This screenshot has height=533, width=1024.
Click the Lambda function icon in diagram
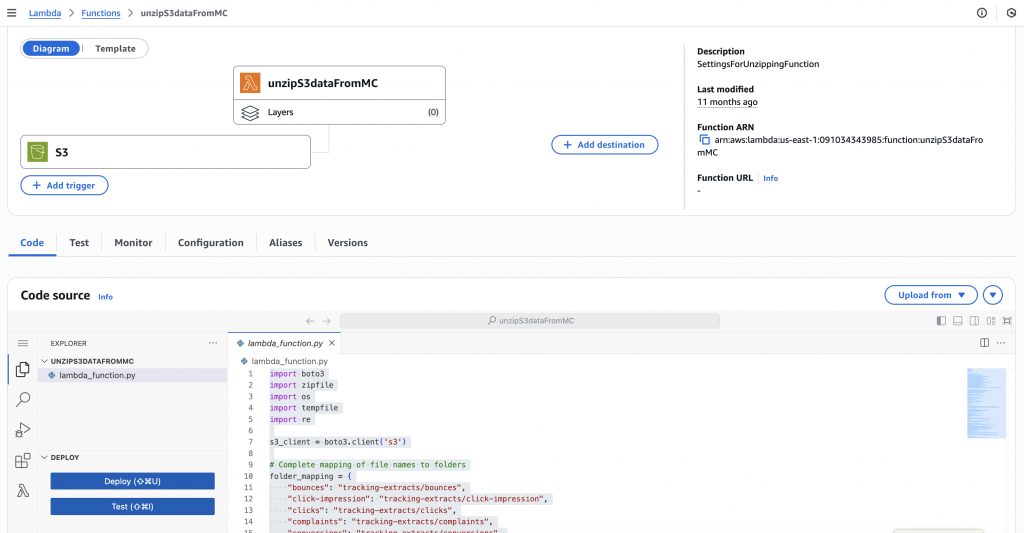[x=250, y=83]
